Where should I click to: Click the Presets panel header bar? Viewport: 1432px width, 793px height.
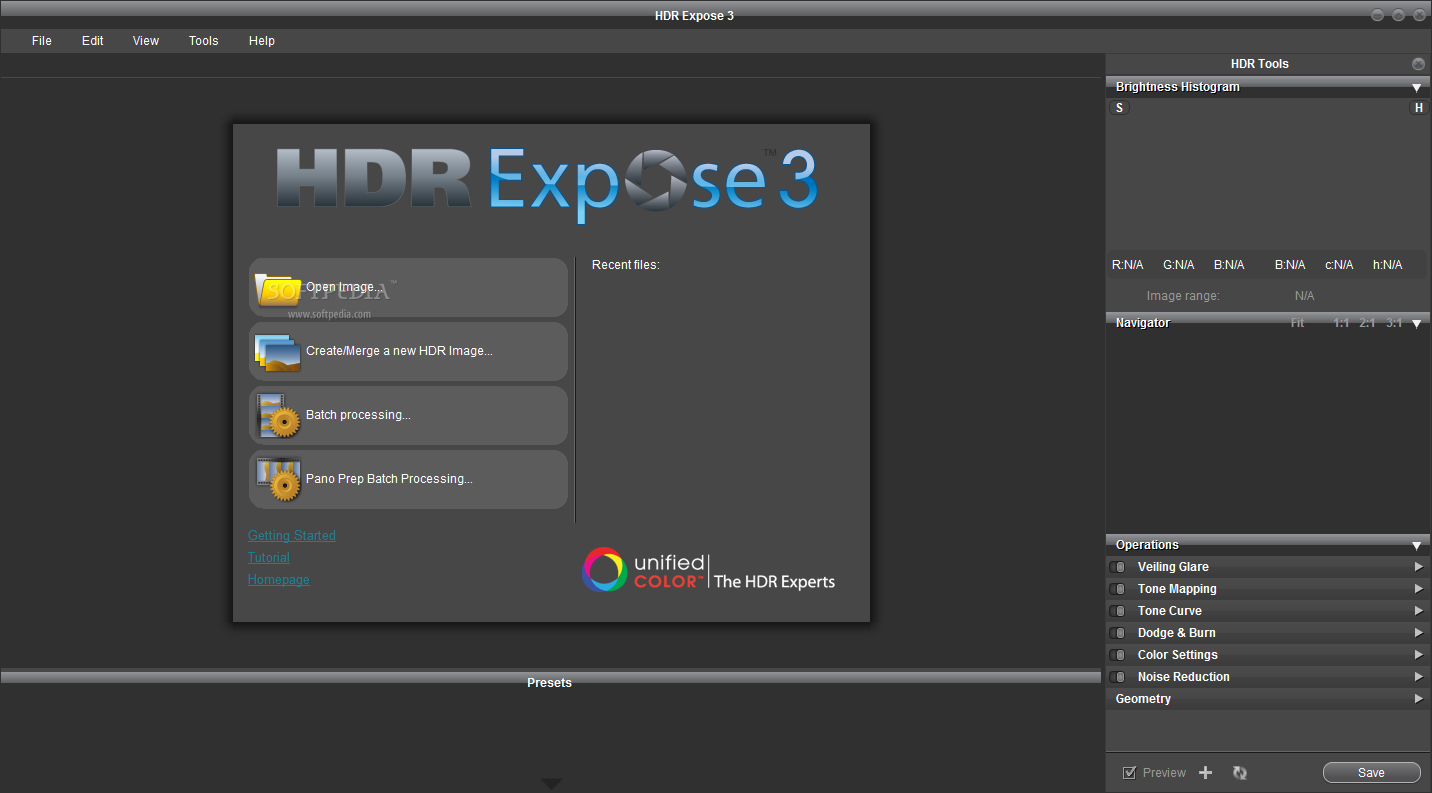tap(550, 680)
